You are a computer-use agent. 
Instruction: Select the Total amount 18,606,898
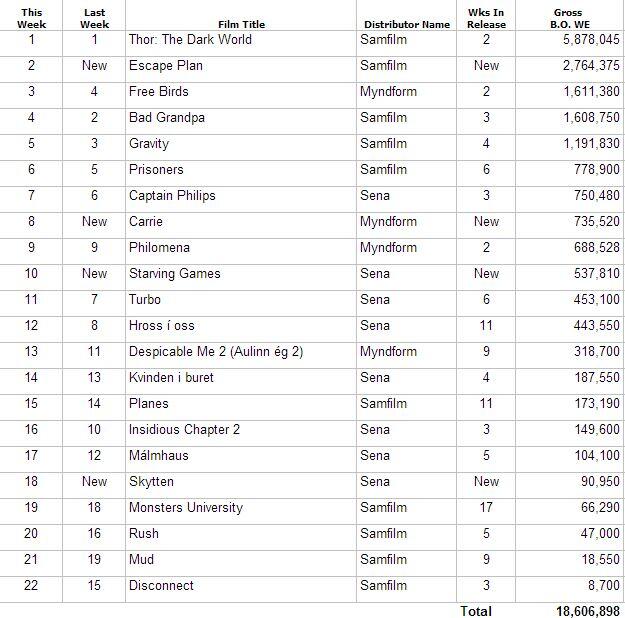tap(588, 611)
